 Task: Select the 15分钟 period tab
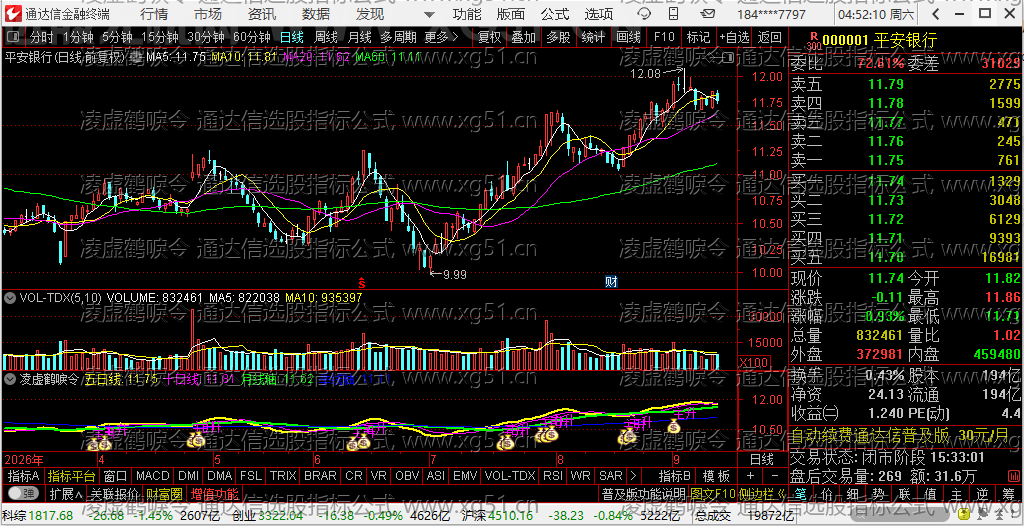(x=159, y=38)
